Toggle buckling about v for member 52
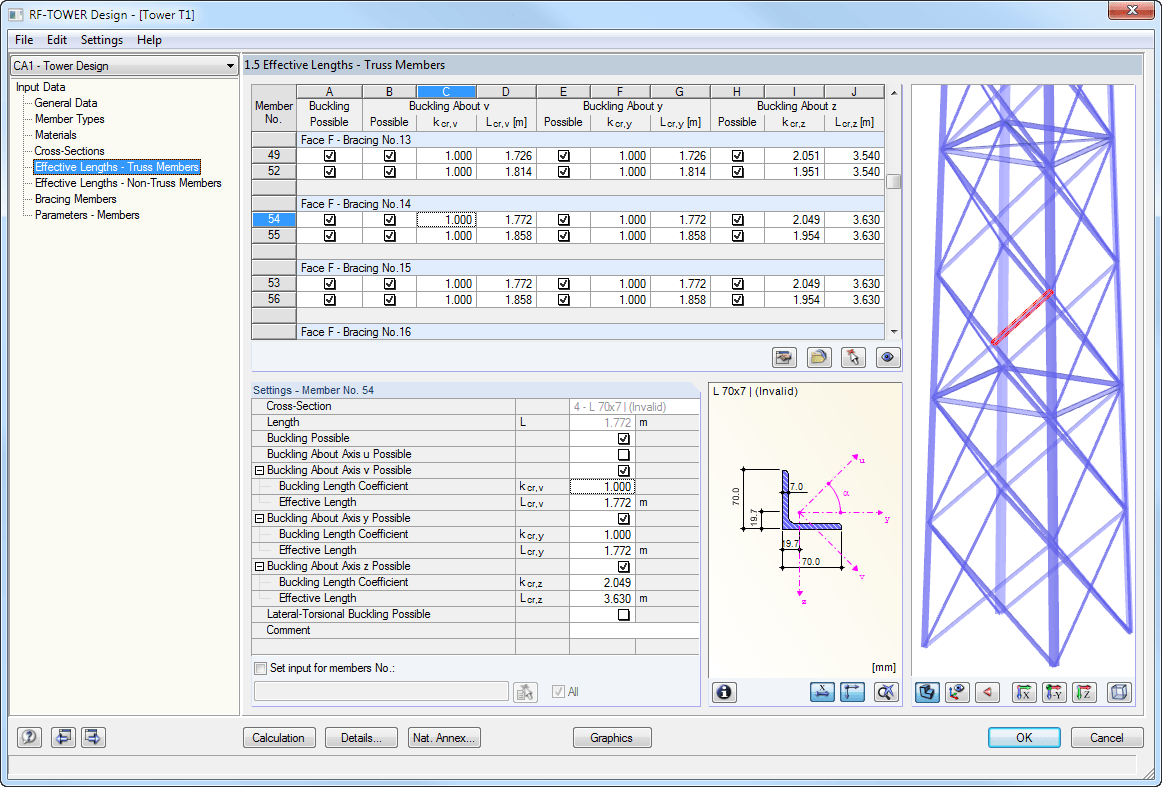 (390, 172)
